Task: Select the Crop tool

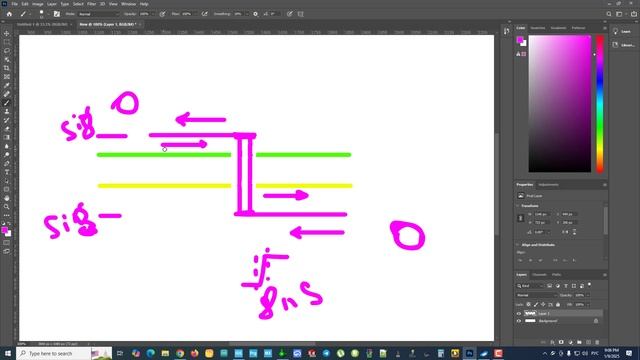Action: click(x=7, y=68)
